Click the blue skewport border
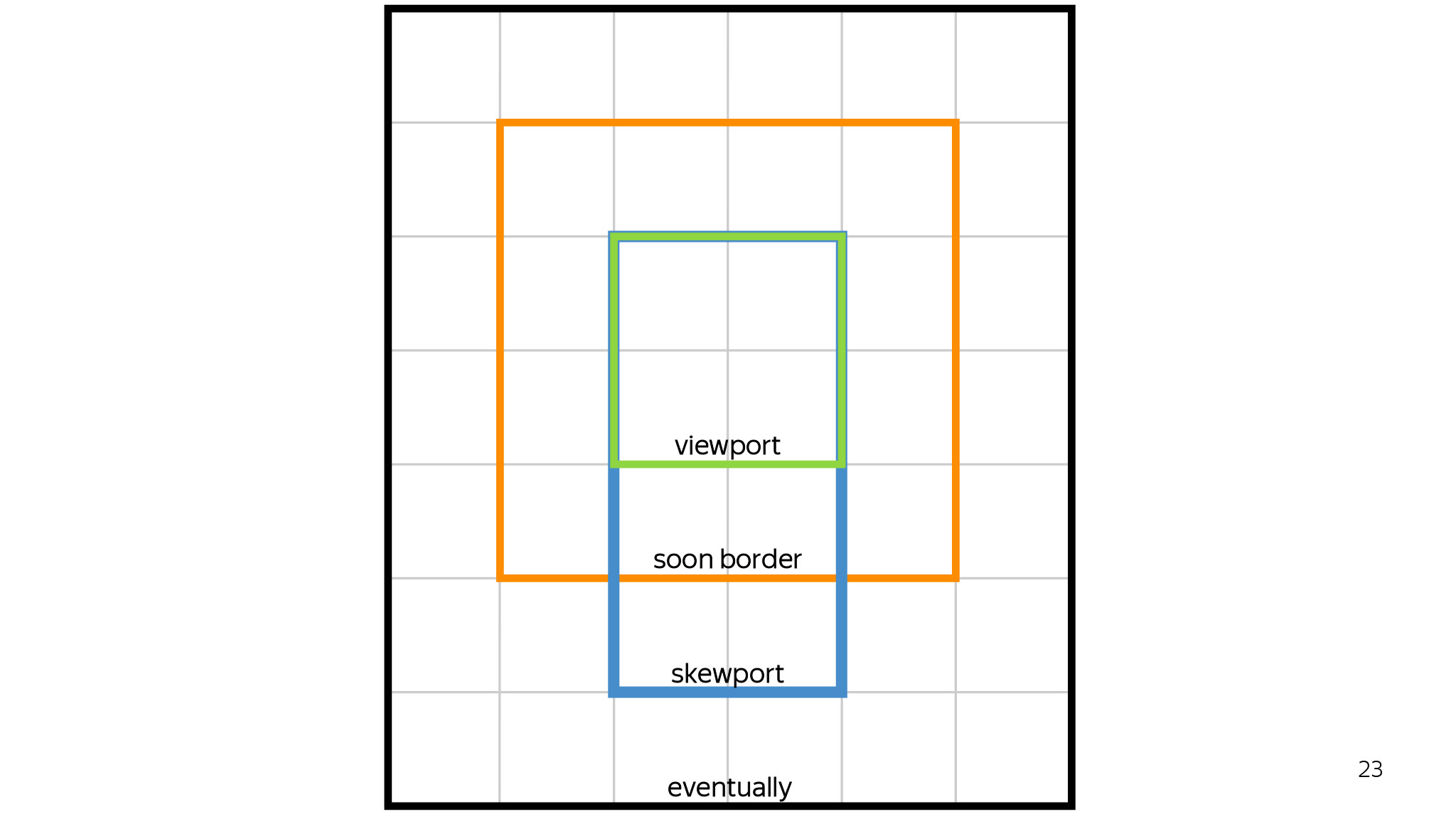Viewport: 1456px width, 819px height. click(728, 692)
